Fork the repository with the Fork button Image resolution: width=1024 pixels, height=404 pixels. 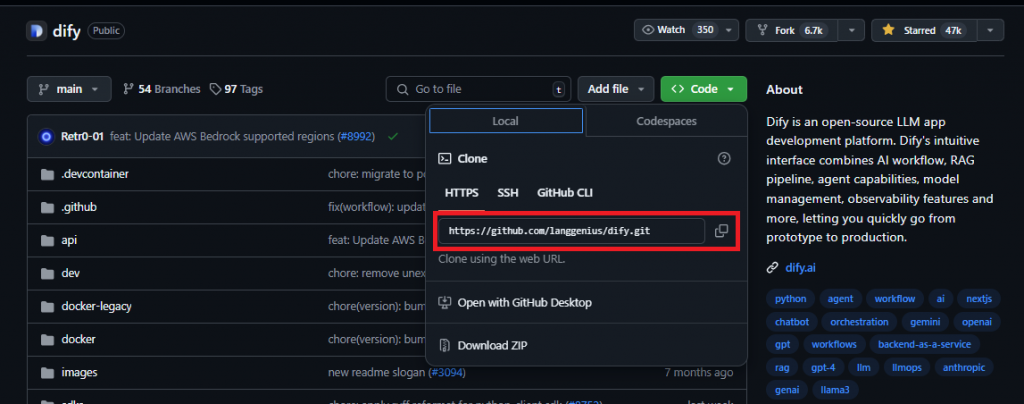pyautogui.click(x=792, y=31)
